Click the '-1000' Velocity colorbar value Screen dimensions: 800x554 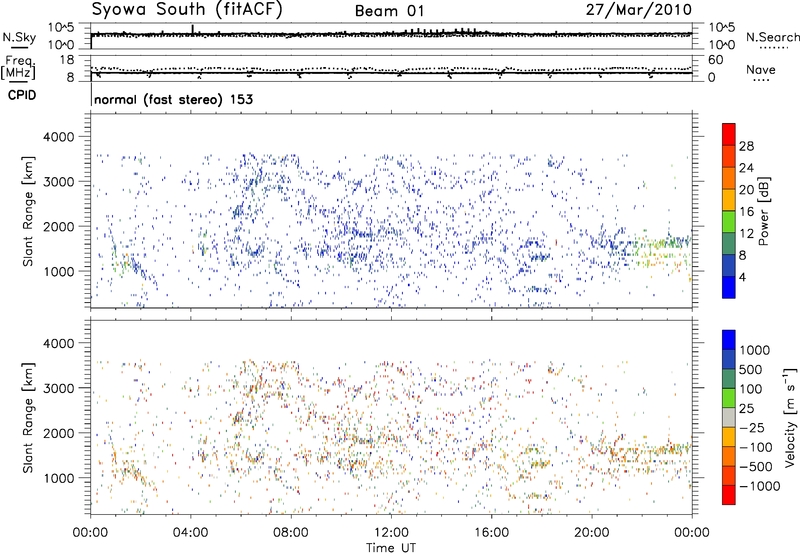pos(759,486)
